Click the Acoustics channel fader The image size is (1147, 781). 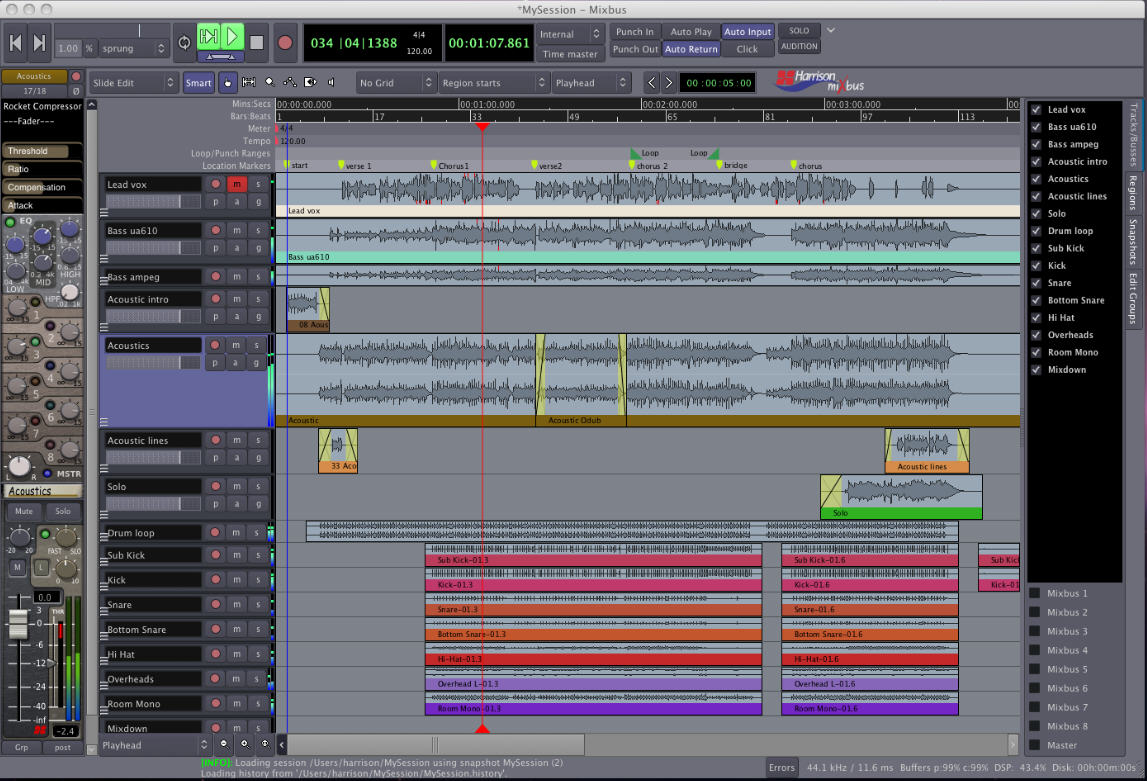pos(18,622)
